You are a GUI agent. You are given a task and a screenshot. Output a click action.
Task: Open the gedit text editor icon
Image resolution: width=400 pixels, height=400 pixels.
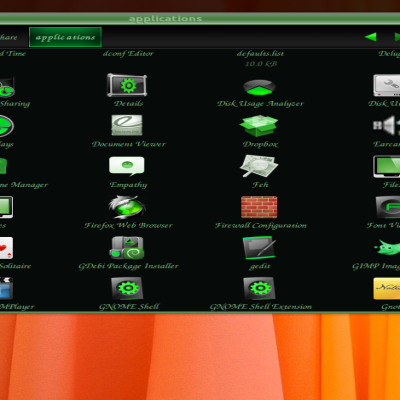click(259, 248)
